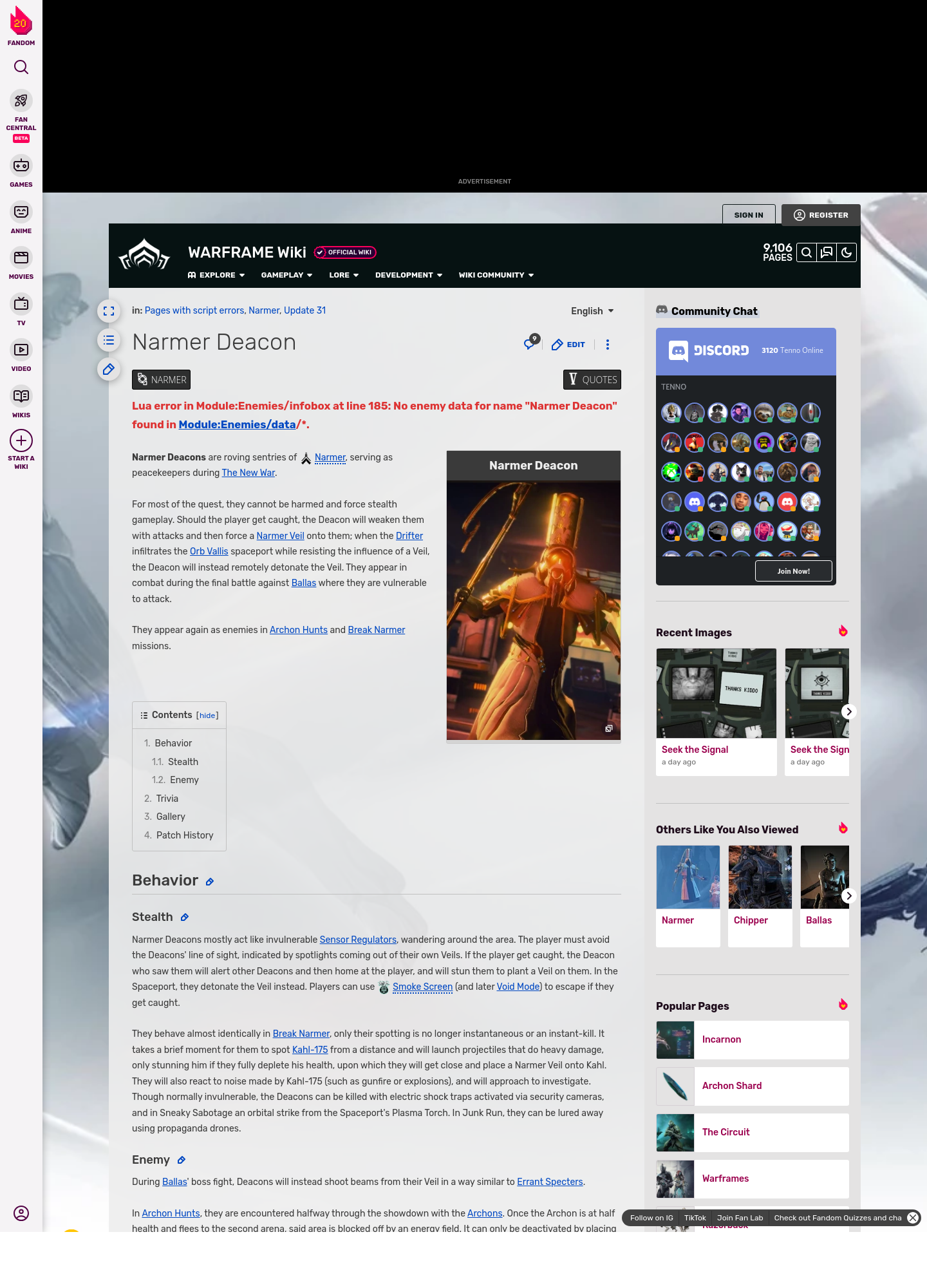
Task: Expand the Gameplay menu
Action: coord(286,275)
